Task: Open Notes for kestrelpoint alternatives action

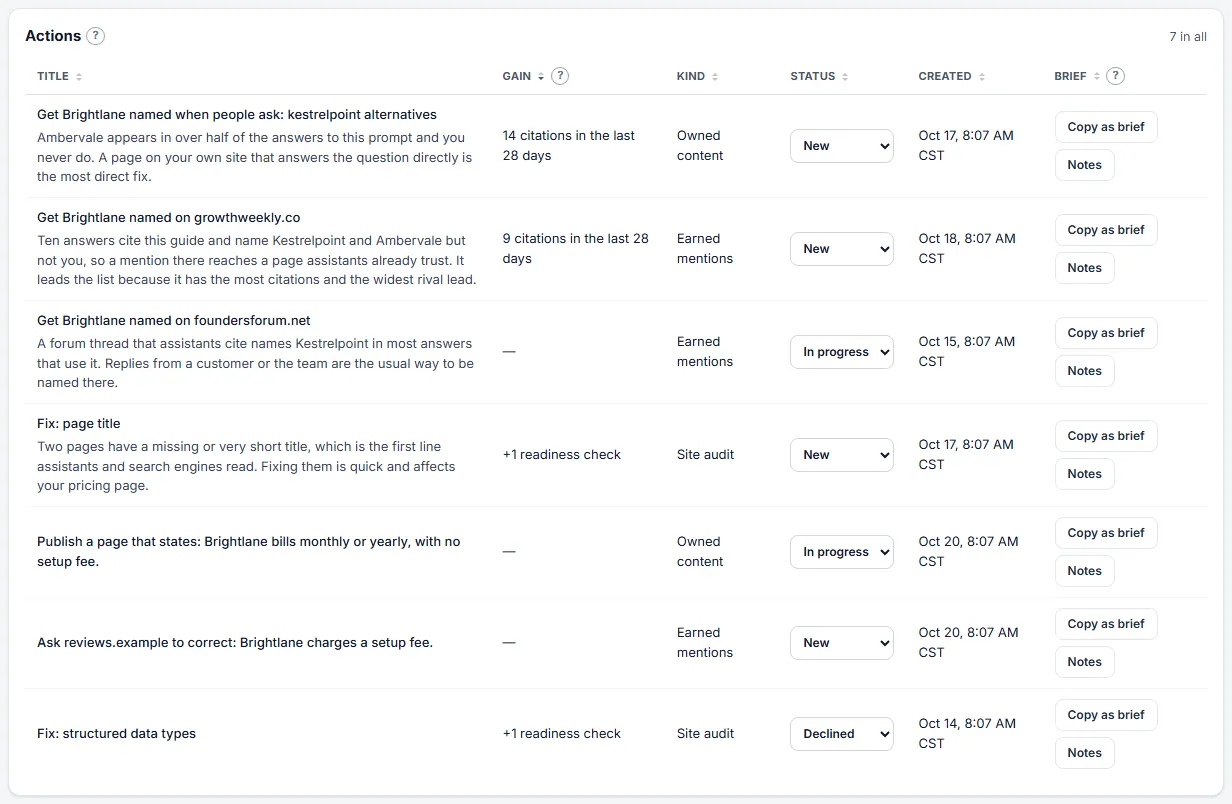Action: [x=1084, y=165]
